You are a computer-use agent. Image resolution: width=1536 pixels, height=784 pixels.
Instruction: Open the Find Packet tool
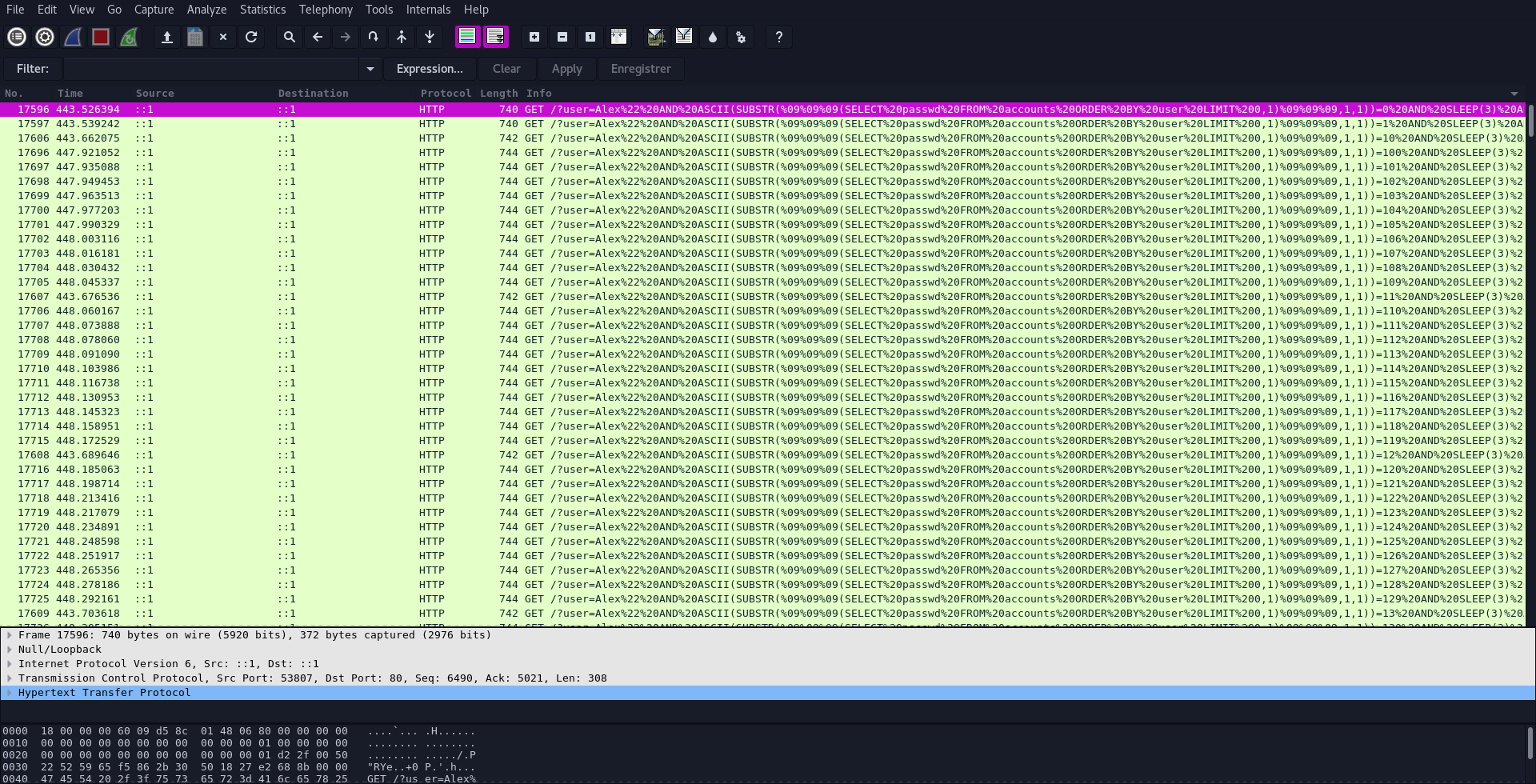click(x=290, y=37)
